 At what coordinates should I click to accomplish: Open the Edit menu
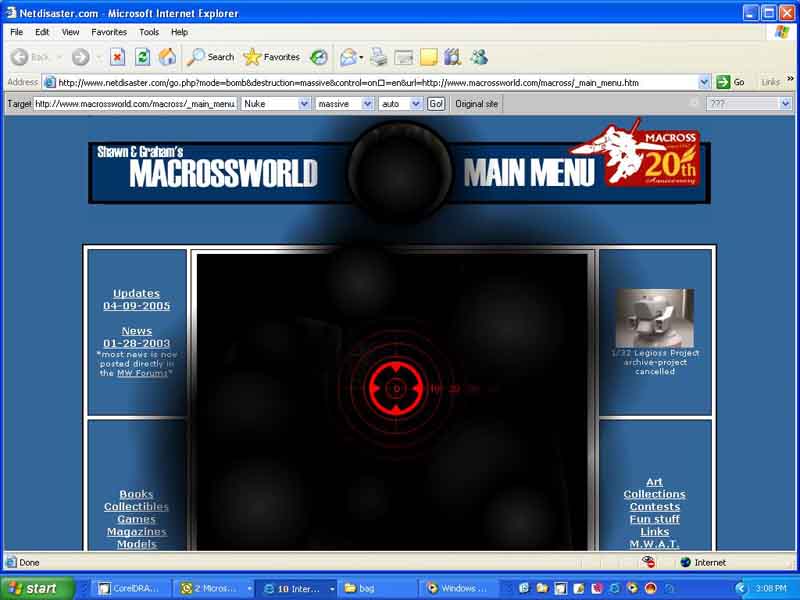click(x=42, y=32)
